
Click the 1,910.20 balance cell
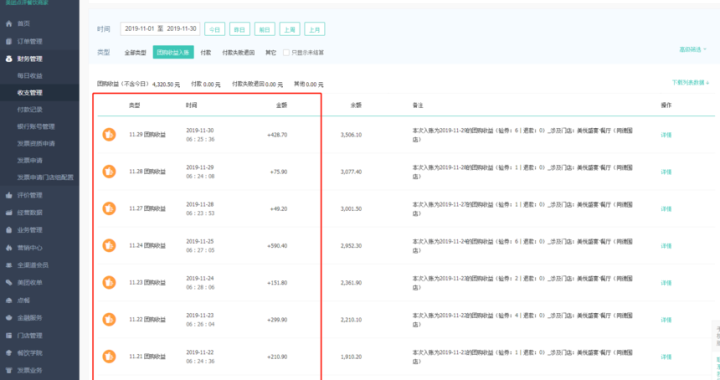[351, 357]
